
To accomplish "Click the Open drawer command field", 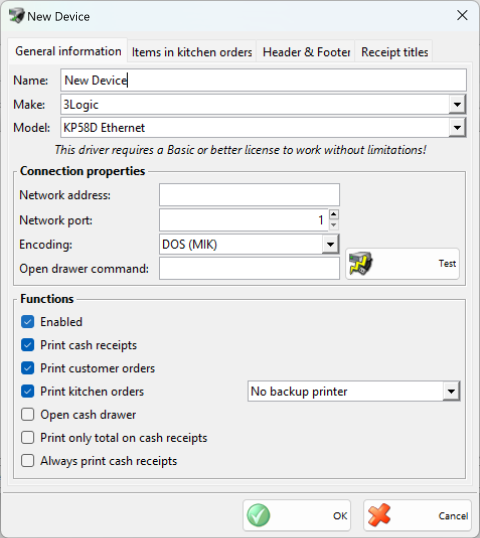I will 249,268.
